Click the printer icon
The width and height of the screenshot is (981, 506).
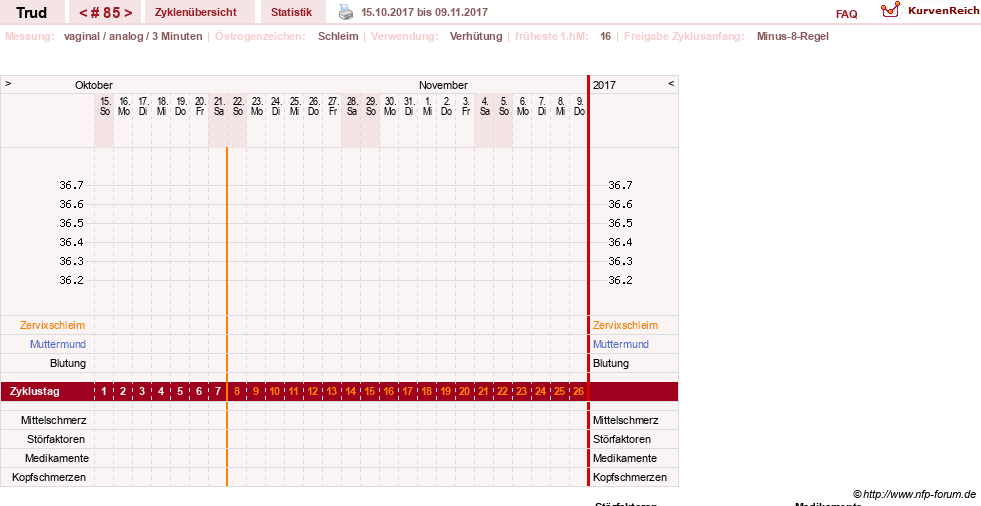[346, 12]
